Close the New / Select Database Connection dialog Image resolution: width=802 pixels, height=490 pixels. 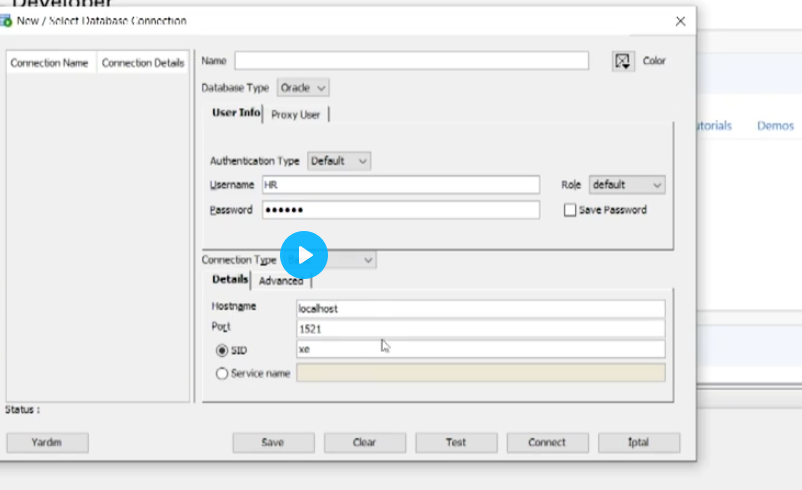click(680, 21)
